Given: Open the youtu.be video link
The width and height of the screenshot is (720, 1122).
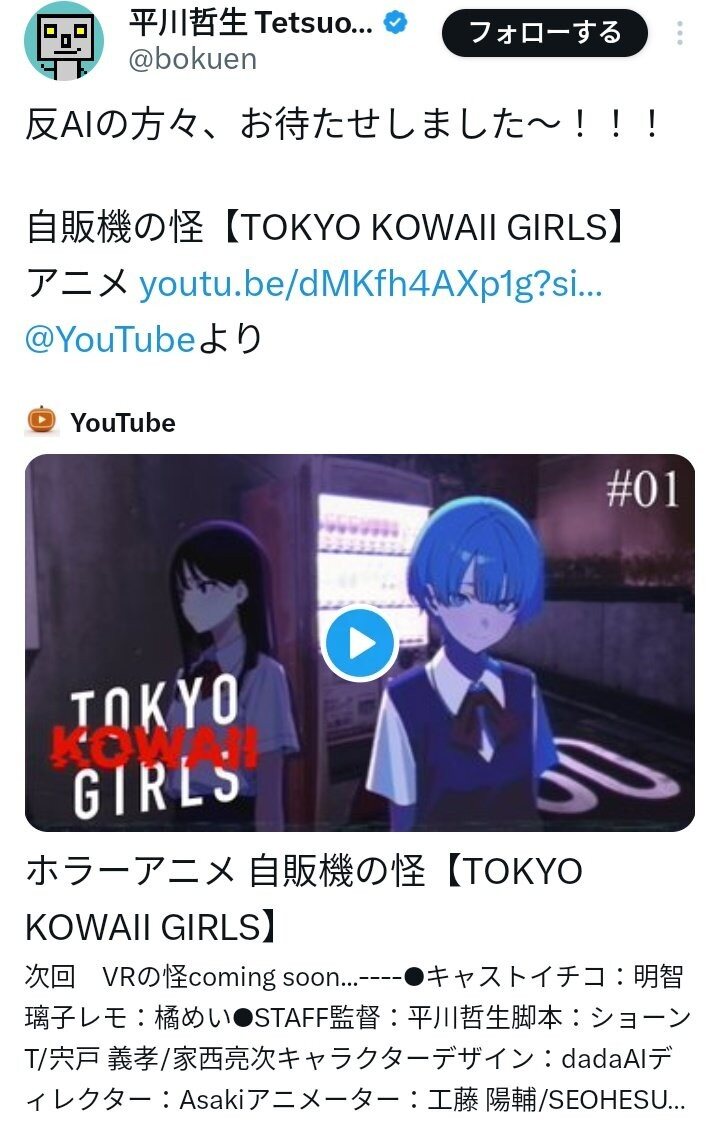Looking at the screenshot, I should 371,284.
